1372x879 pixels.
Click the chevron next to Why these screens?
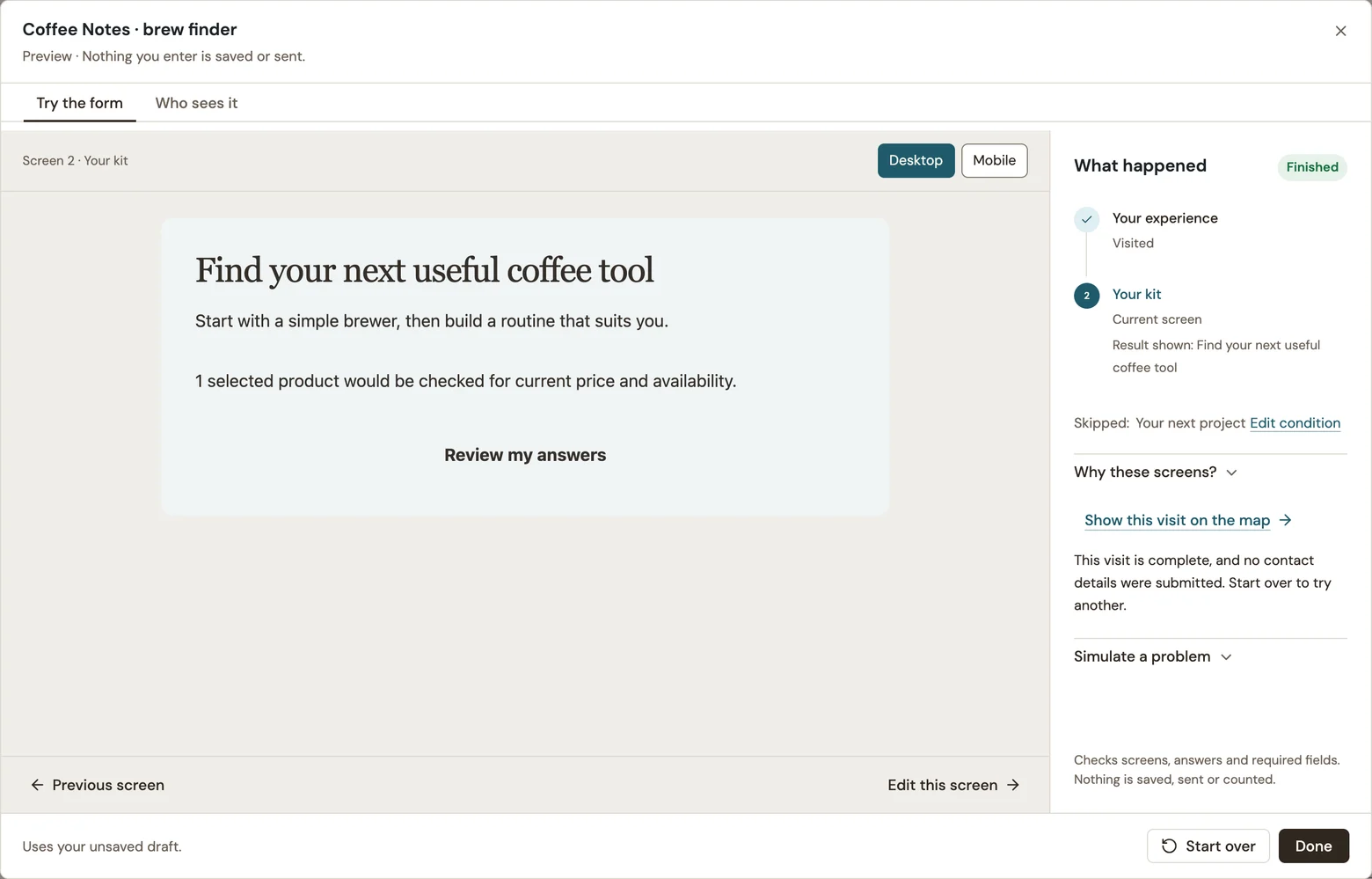click(x=1231, y=472)
